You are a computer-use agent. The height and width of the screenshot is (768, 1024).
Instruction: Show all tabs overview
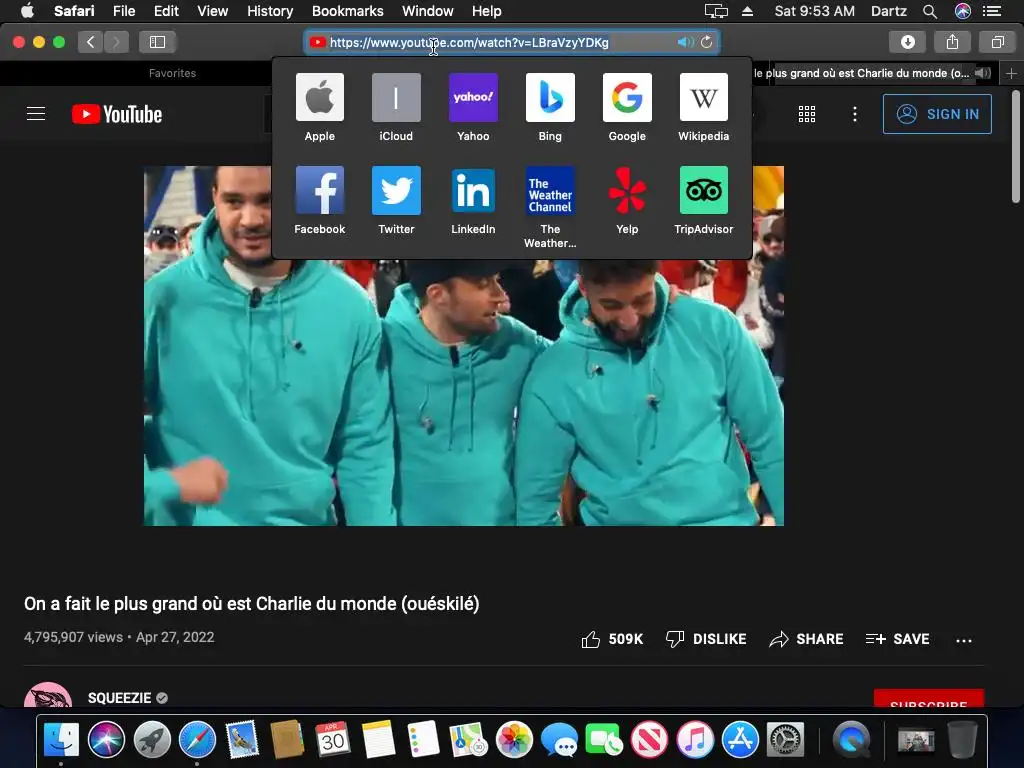click(x=997, y=42)
